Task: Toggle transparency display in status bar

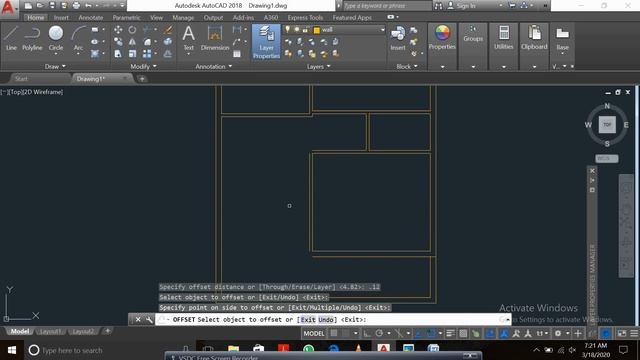Action: pos(463,333)
